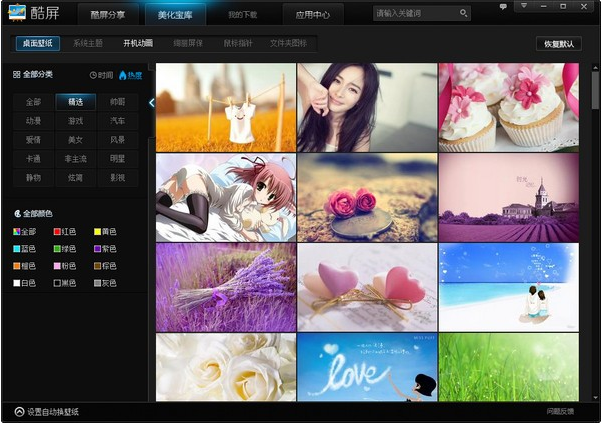
Task: Choose the 美女 category button
Action: click(x=76, y=140)
